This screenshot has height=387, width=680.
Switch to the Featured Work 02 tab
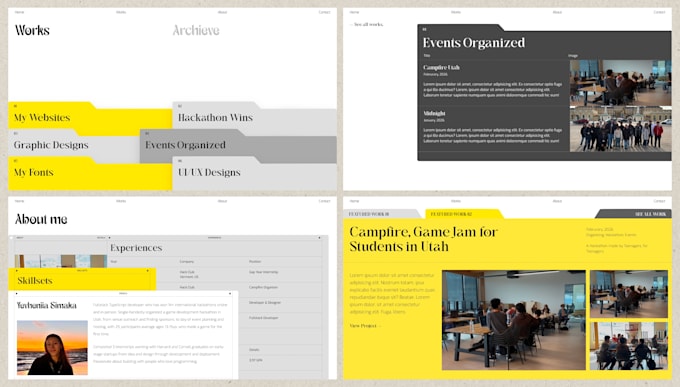point(464,214)
